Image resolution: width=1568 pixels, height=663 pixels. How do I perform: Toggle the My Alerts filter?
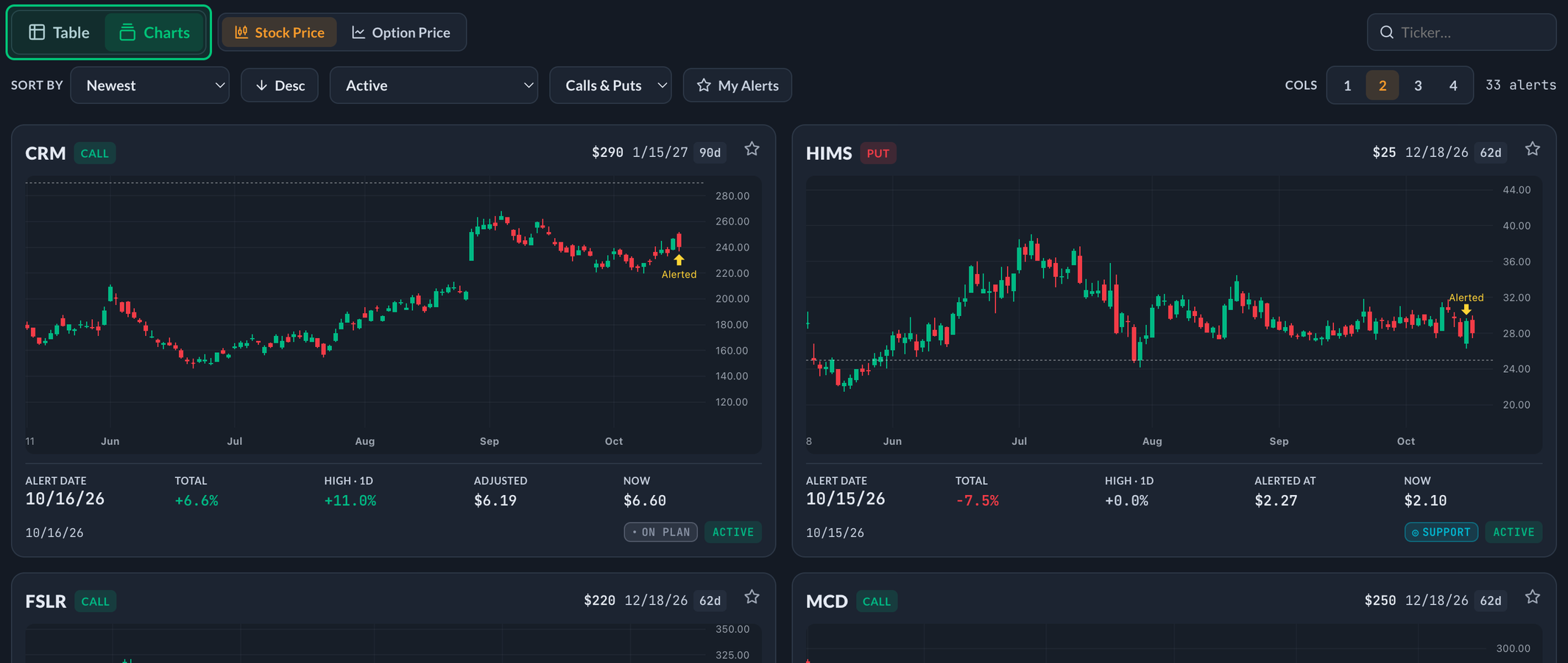point(738,85)
